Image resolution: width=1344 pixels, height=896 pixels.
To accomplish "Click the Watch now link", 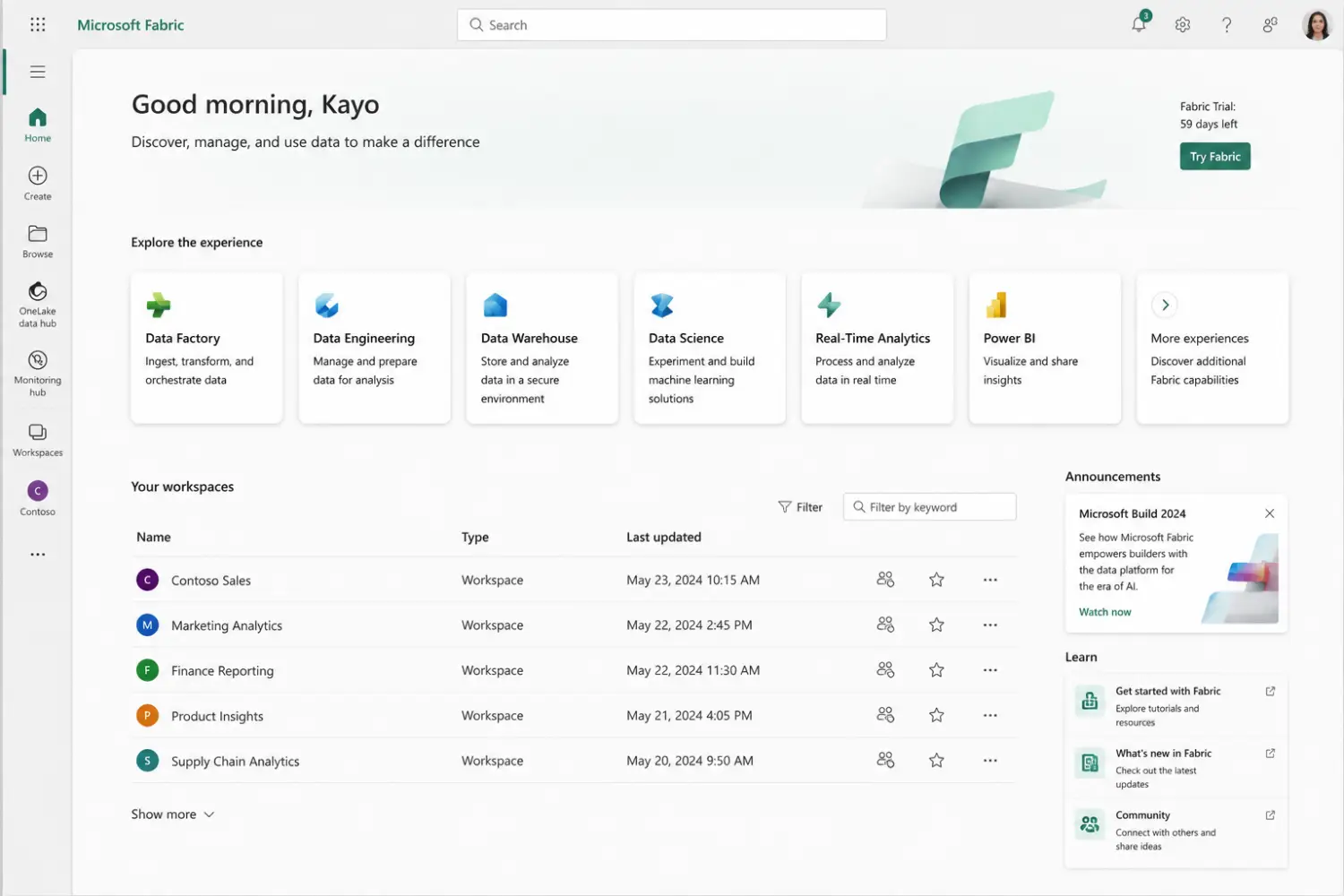I will (1105, 612).
